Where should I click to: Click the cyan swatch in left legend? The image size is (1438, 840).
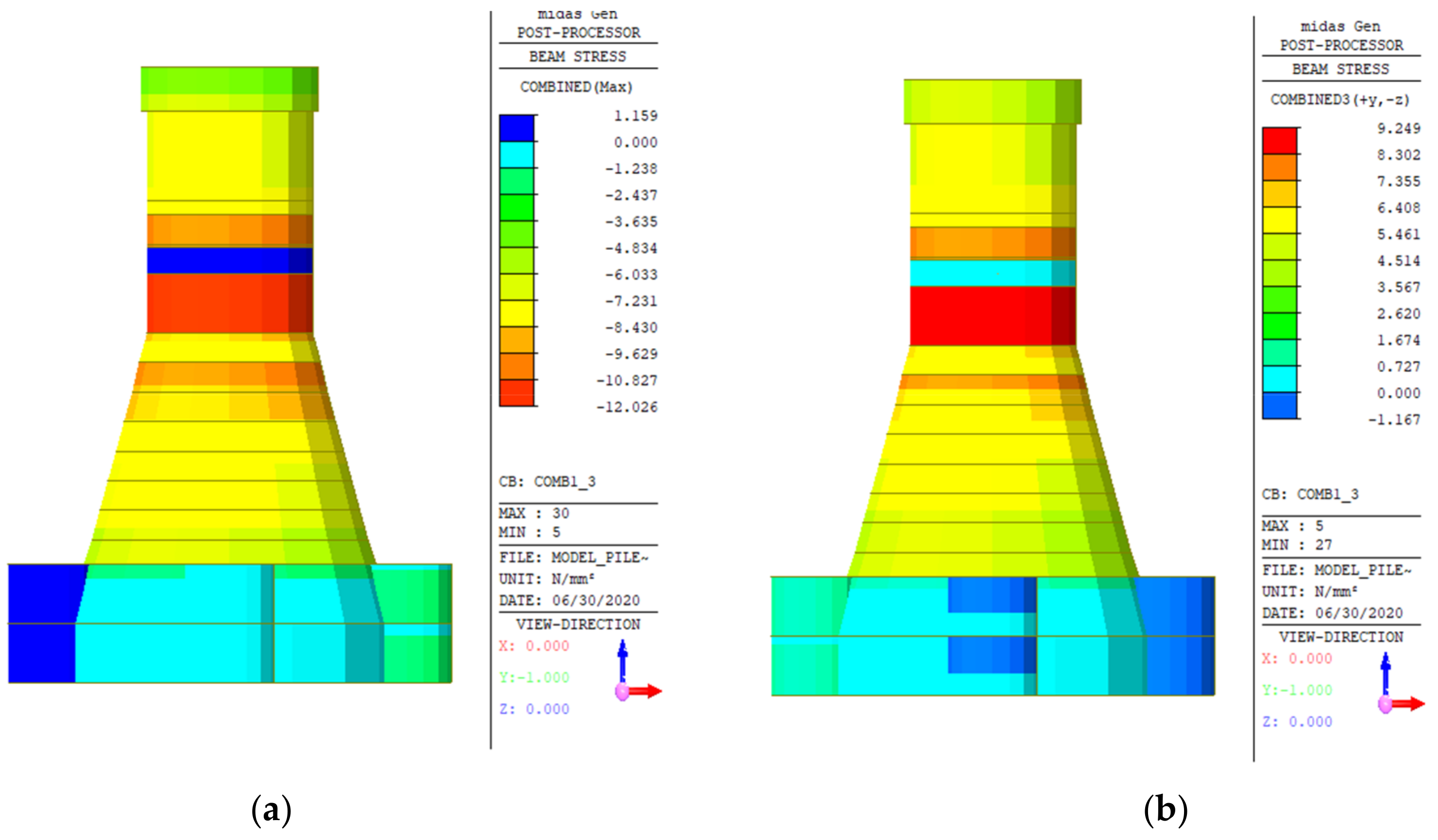(x=516, y=154)
